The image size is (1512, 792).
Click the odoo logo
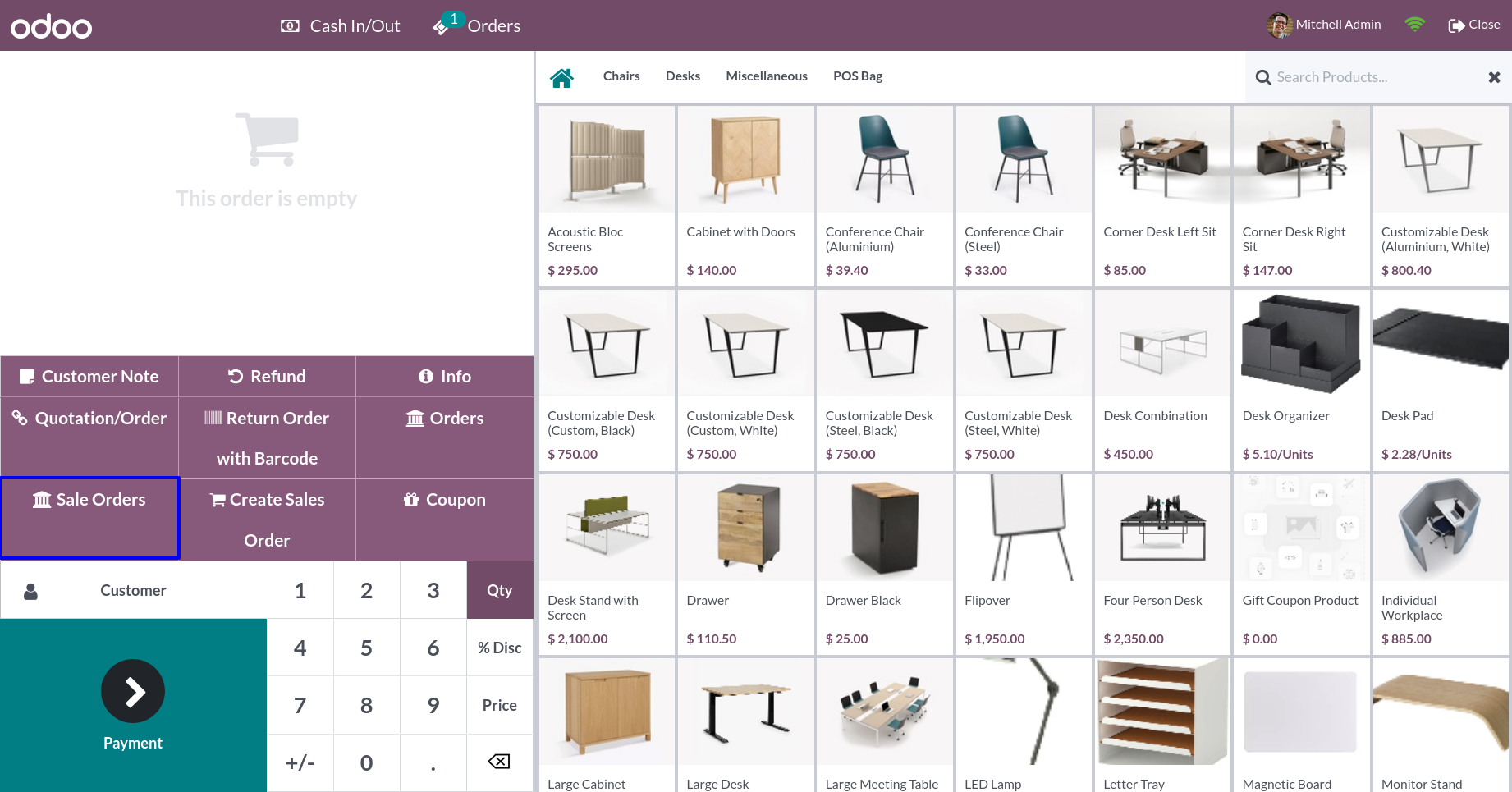pos(51,26)
